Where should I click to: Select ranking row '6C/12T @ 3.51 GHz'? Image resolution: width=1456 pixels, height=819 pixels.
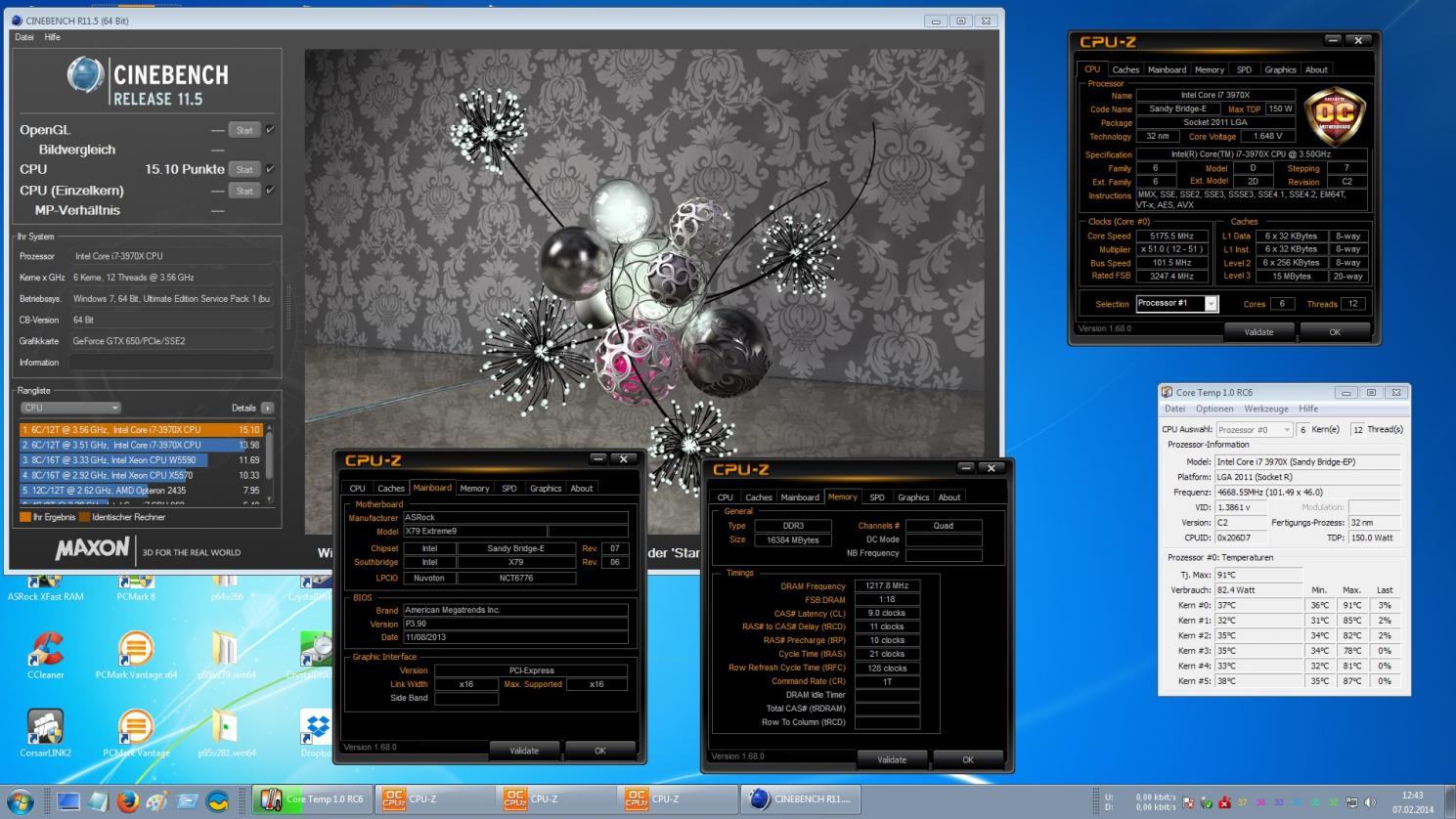pyautogui.click(x=140, y=445)
